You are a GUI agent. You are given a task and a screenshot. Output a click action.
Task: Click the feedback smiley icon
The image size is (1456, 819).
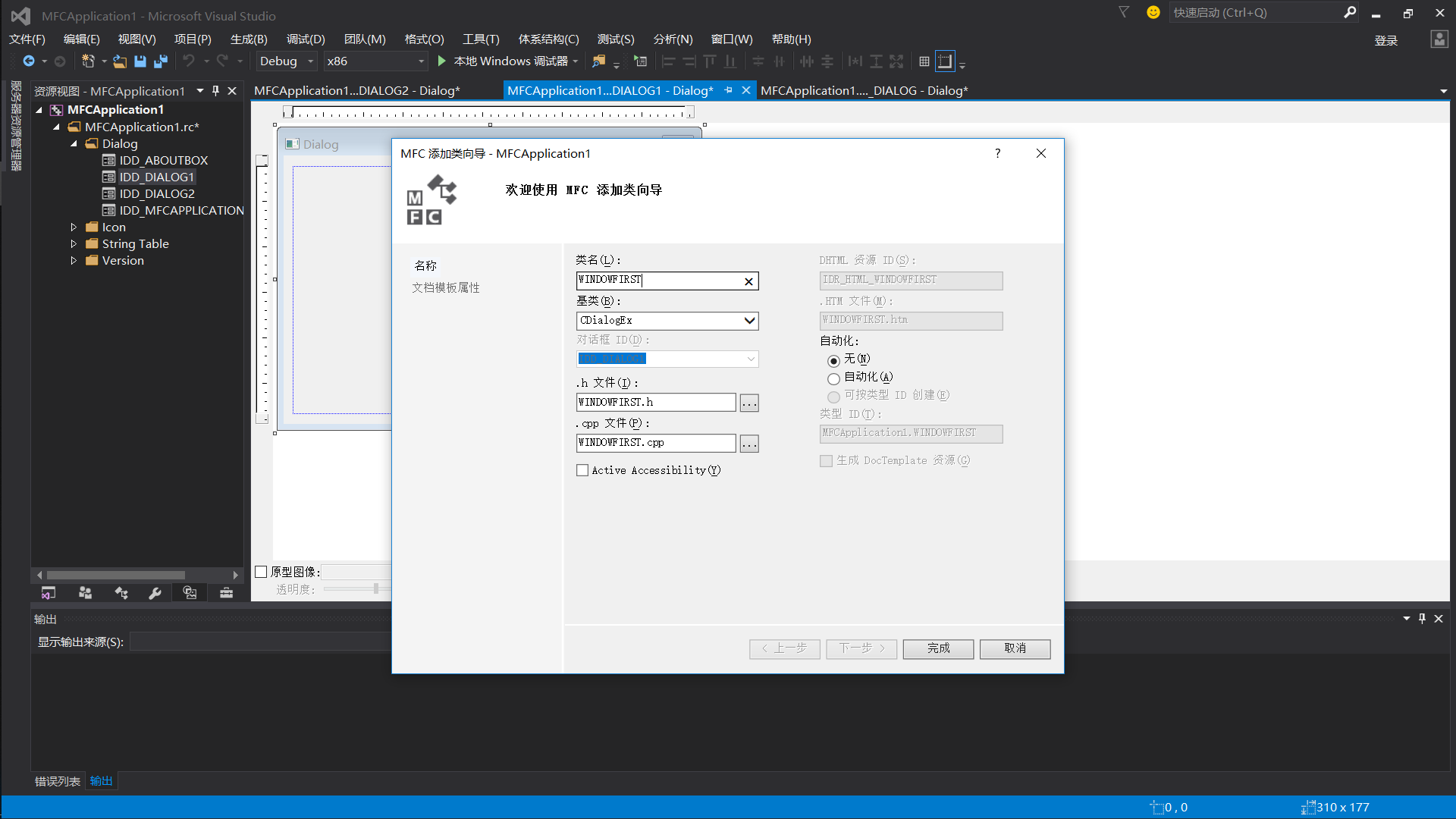1153,12
